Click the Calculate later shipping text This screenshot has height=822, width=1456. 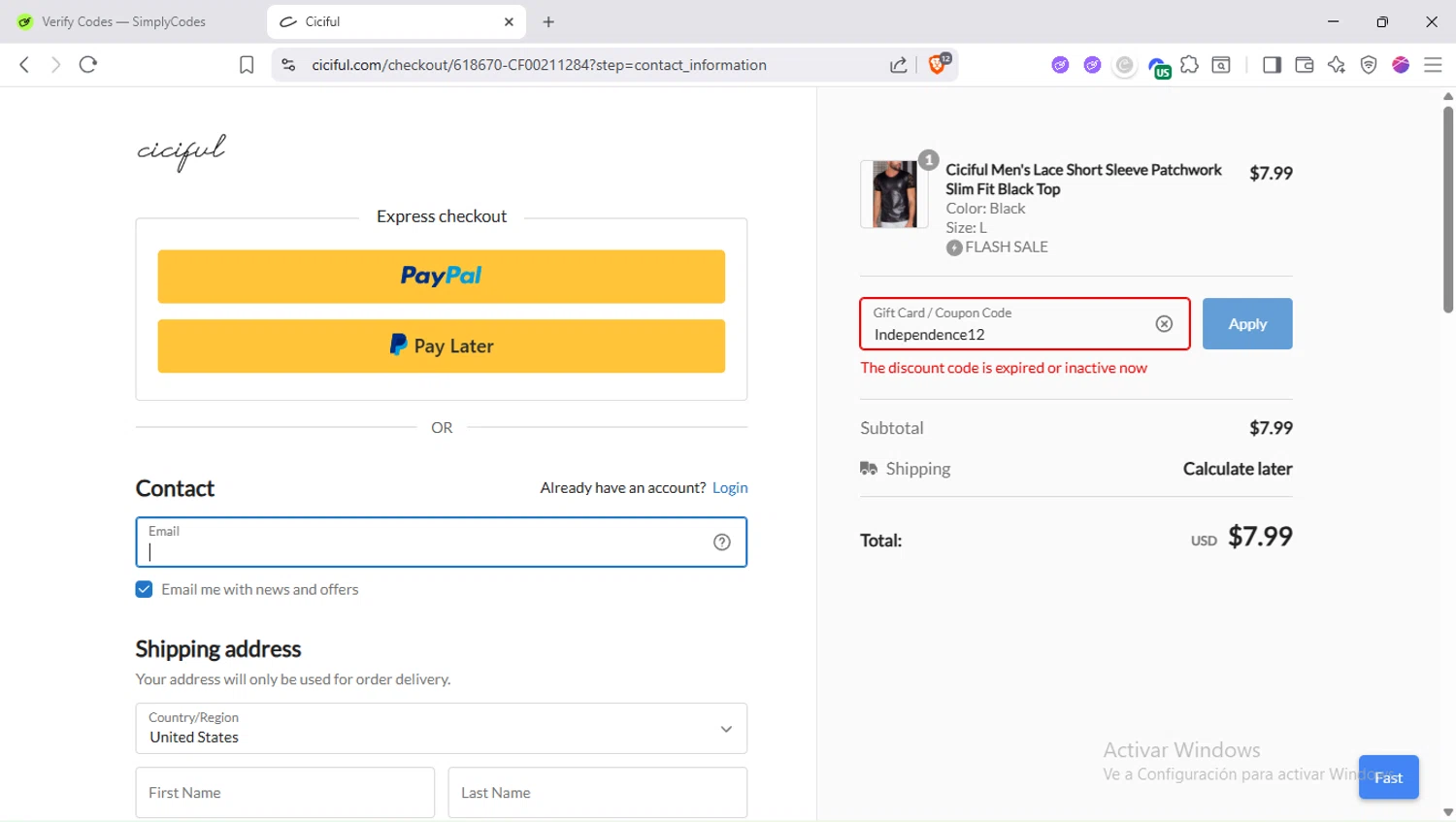coord(1238,469)
